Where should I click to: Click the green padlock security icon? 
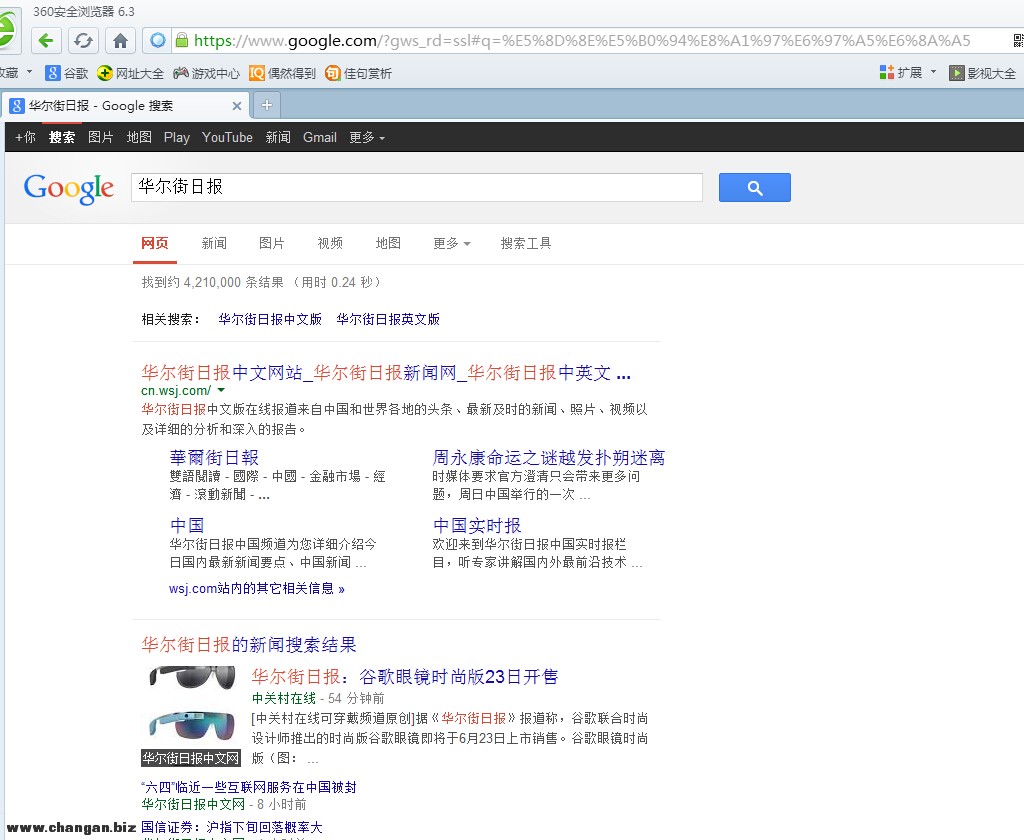182,40
